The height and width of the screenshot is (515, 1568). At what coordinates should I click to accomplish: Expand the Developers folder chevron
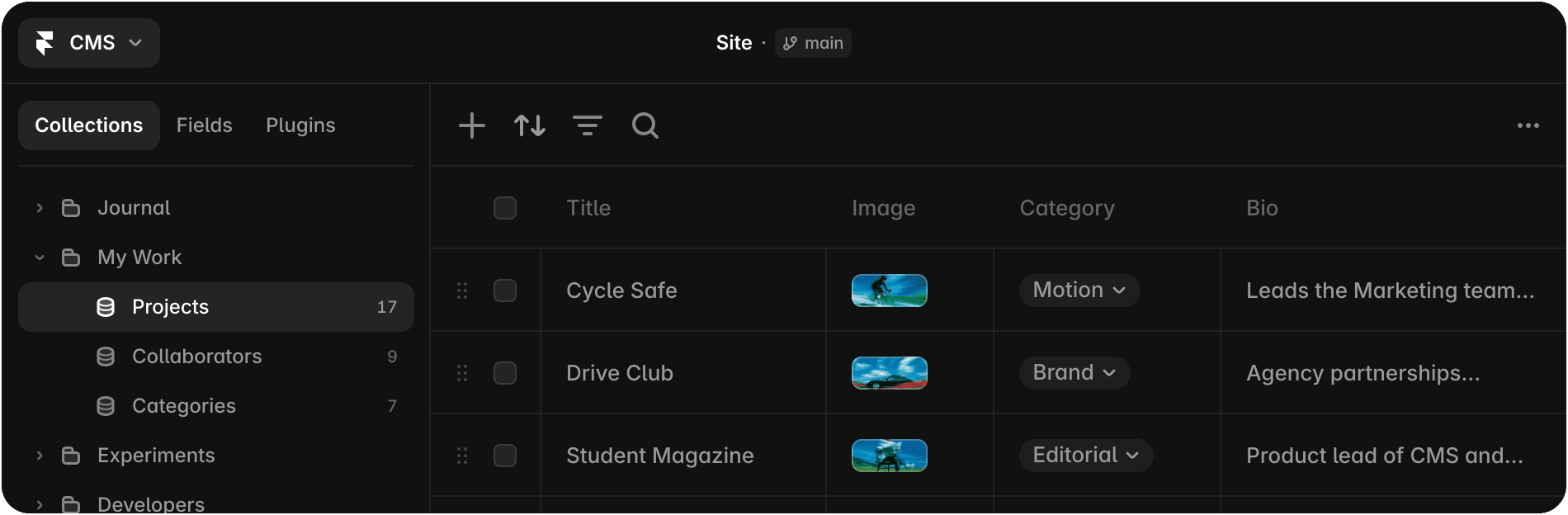click(x=40, y=504)
